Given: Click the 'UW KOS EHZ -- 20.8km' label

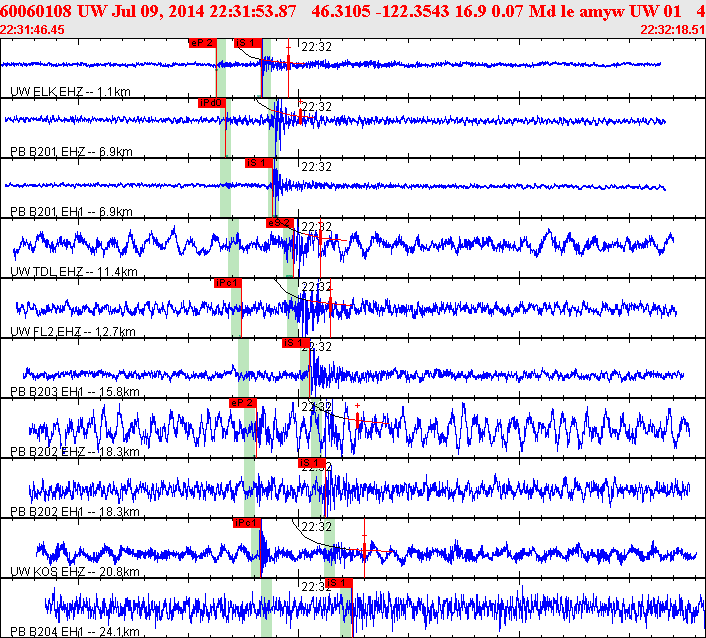Looking at the screenshot, I should (75, 572).
